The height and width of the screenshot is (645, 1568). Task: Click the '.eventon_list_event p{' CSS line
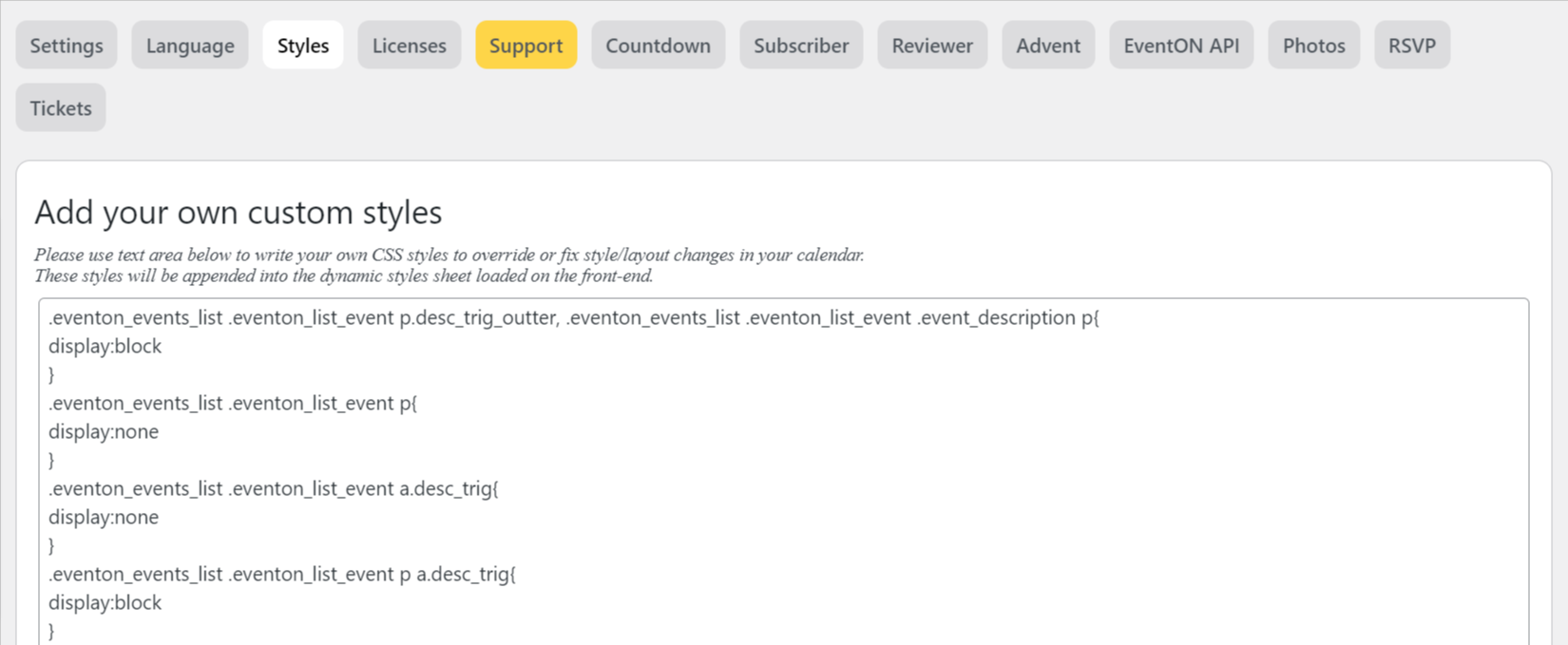point(233,403)
